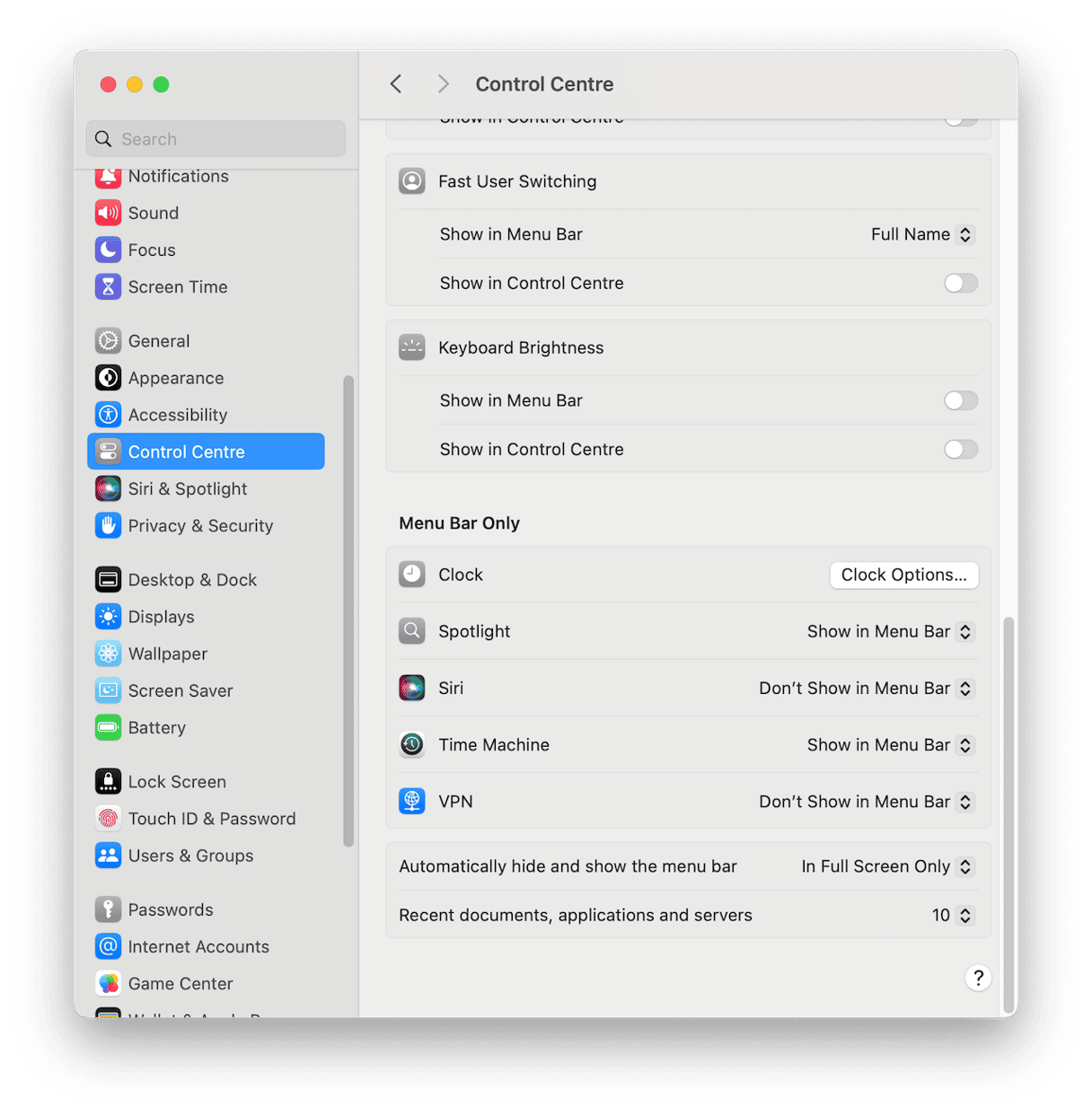Click the Clock icon in Menu Bar Only
Viewport: 1092px width, 1115px height.
pos(412,575)
